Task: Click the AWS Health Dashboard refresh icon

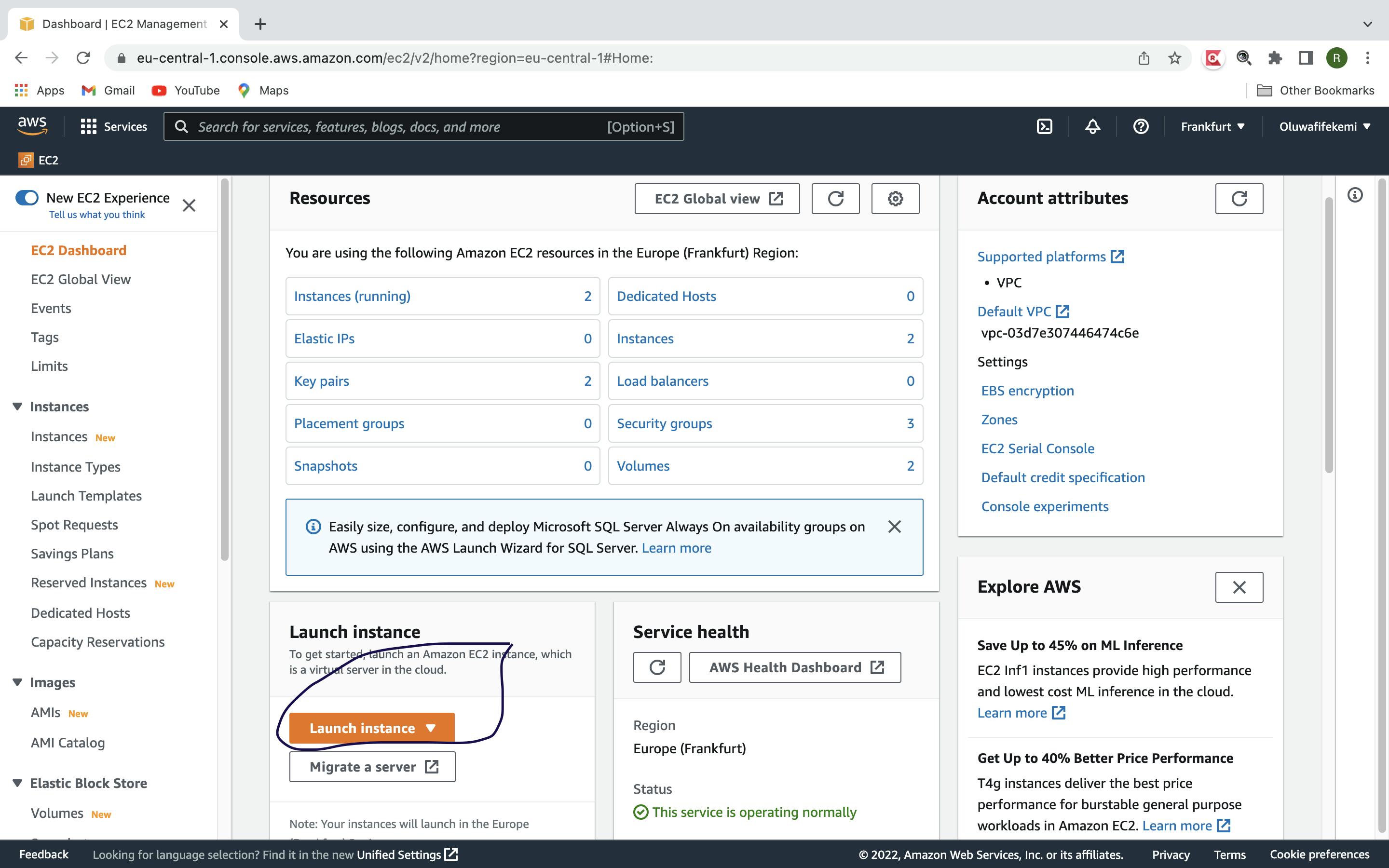Action: pyautogui.click(x=657, y=667)
